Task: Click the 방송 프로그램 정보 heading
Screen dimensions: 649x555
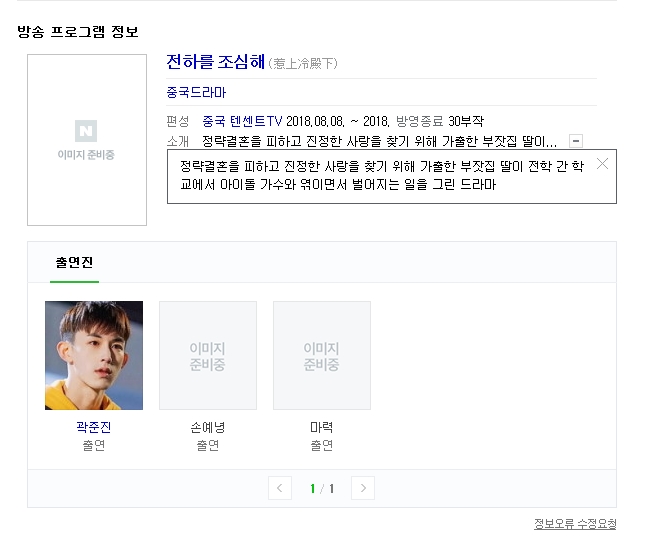Action: 78,31
